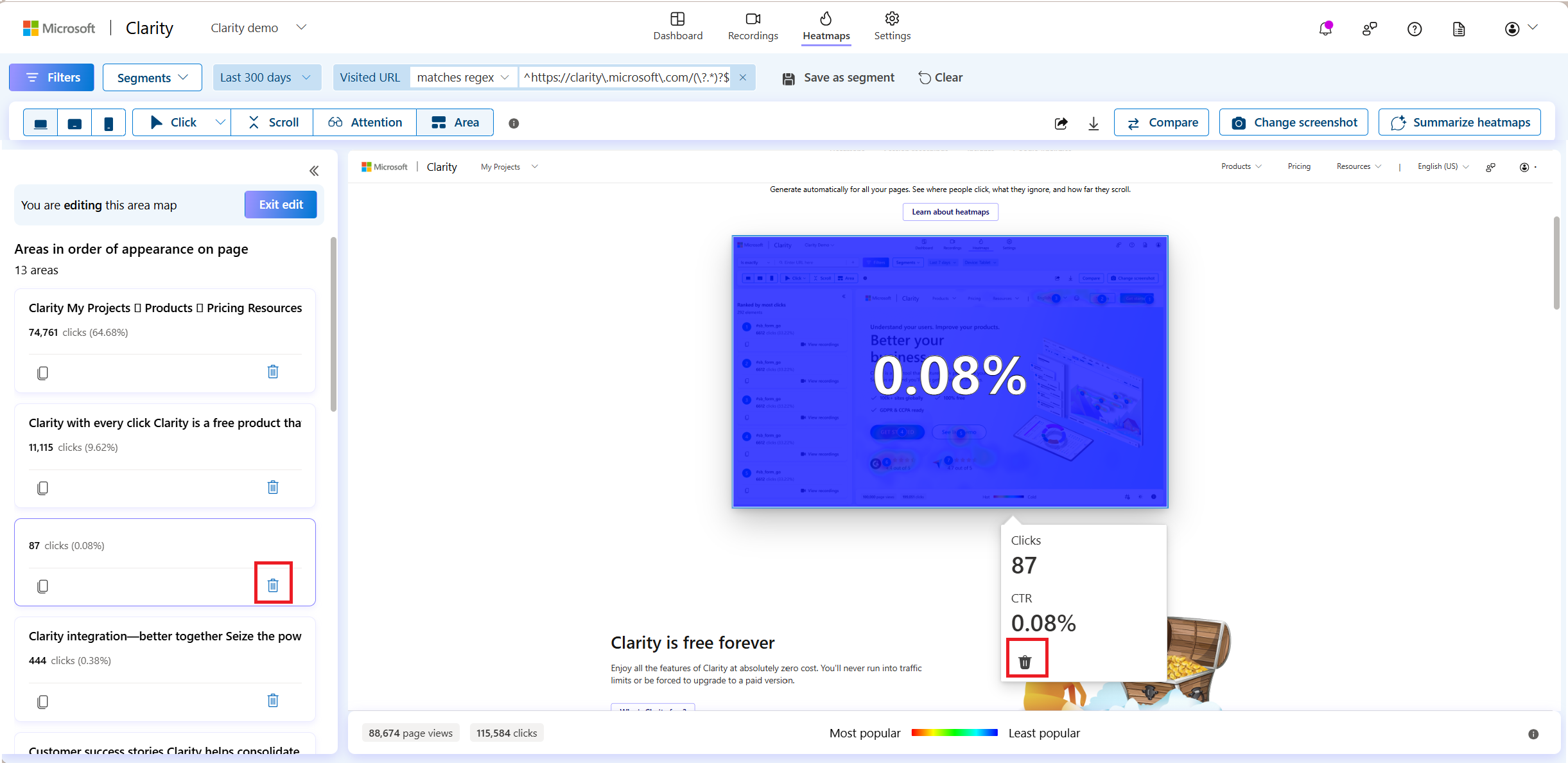Expand the Click type dropdown arrow
This screenshot has height=763, width=1568.
220,122
